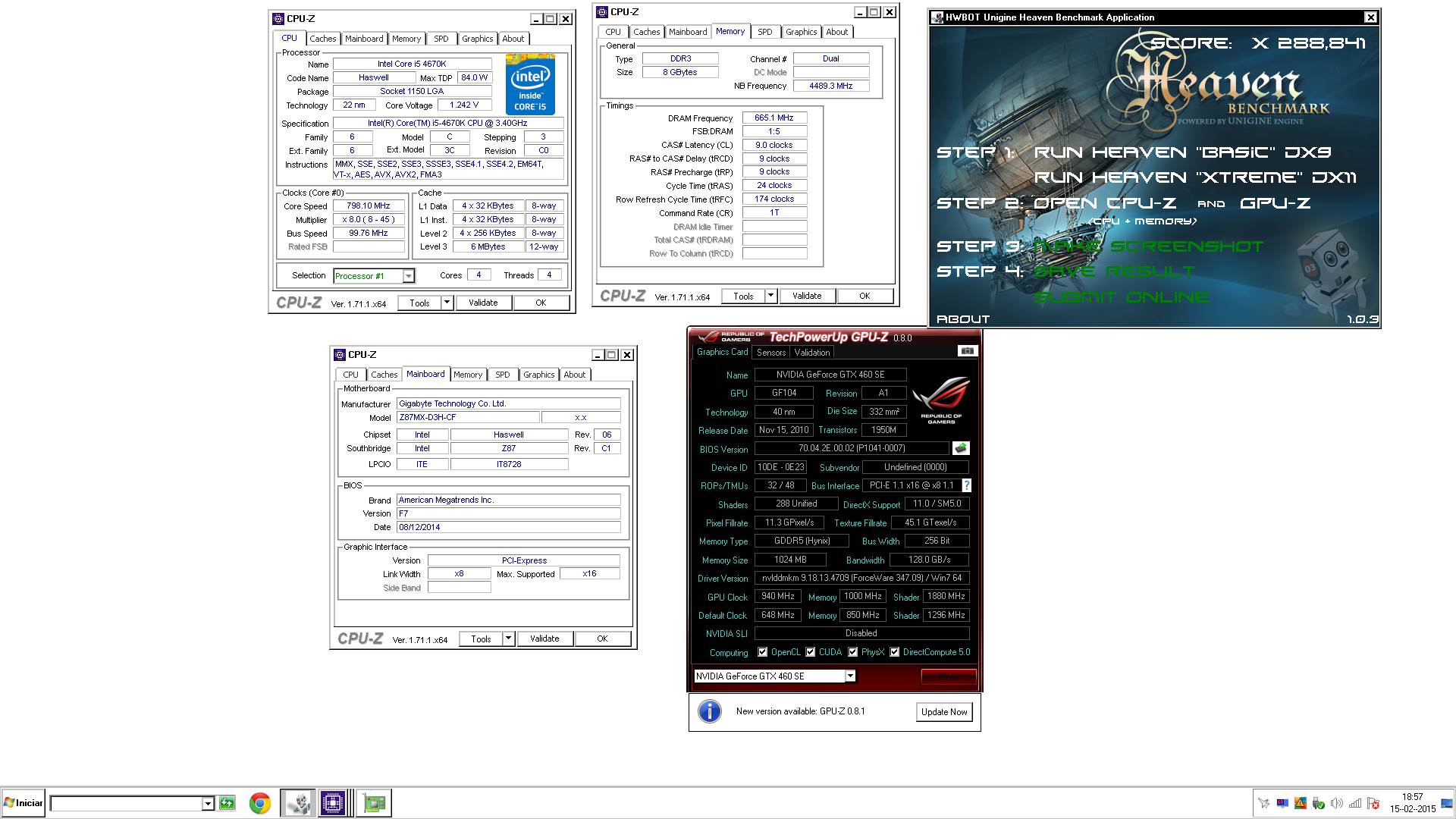Click ABOUT in the Heaven benchmark app
Viewport: 1456px width, 819px height.
(x=963, y=319)
